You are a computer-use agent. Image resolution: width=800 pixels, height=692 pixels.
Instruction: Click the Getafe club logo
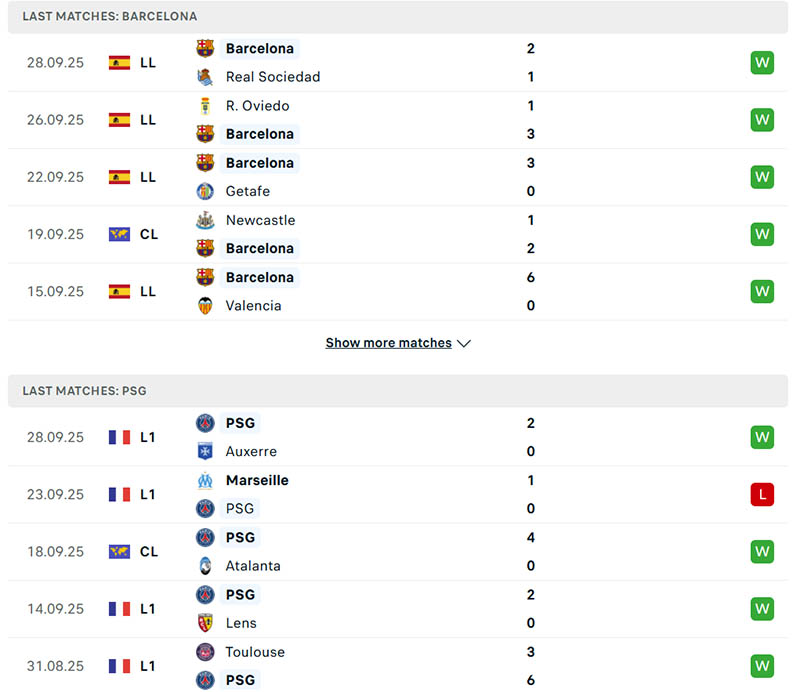click(204, 191)
